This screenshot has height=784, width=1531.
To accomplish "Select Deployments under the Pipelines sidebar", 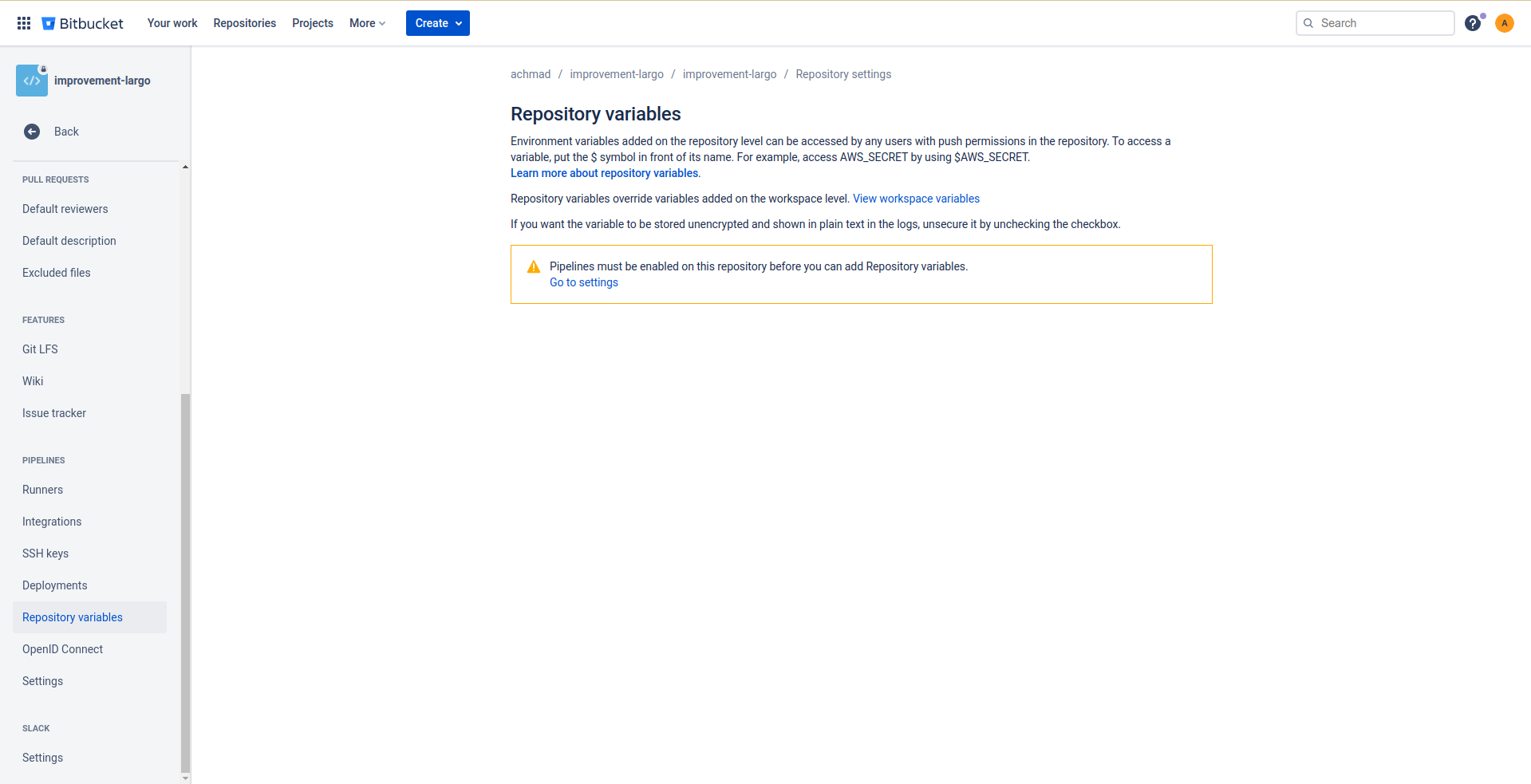I will point(54,585).
